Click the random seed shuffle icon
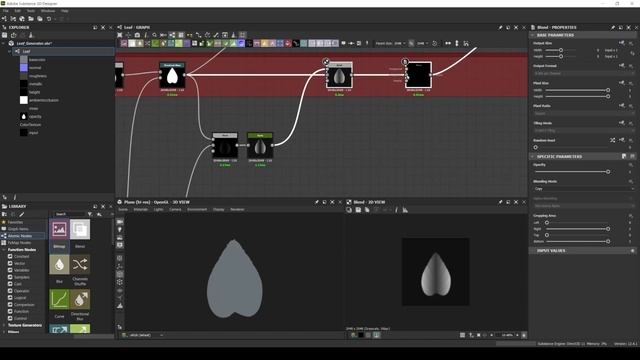The height and width of the screenshot is (360, 640). [x=613, y=140]
